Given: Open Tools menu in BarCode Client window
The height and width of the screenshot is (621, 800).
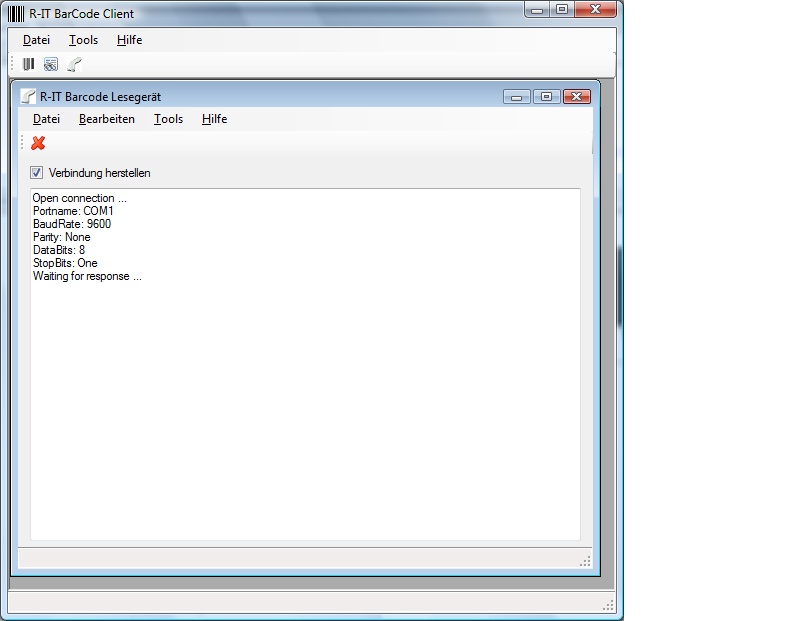Looking at the screenshot, I should (84, 40).
